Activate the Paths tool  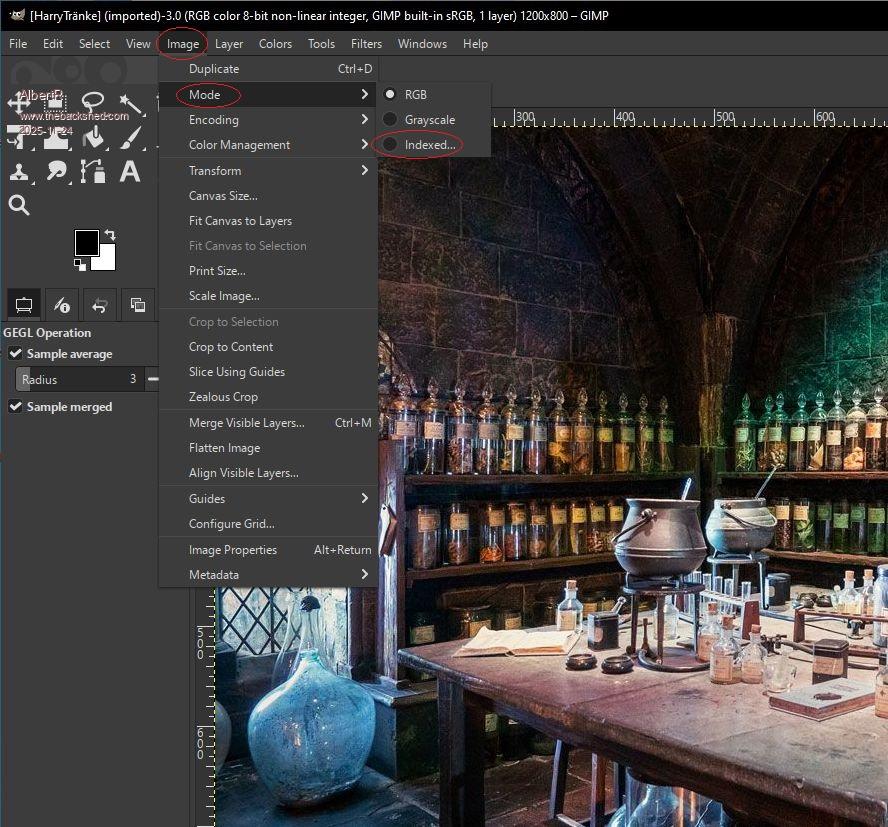pos(93,171)
